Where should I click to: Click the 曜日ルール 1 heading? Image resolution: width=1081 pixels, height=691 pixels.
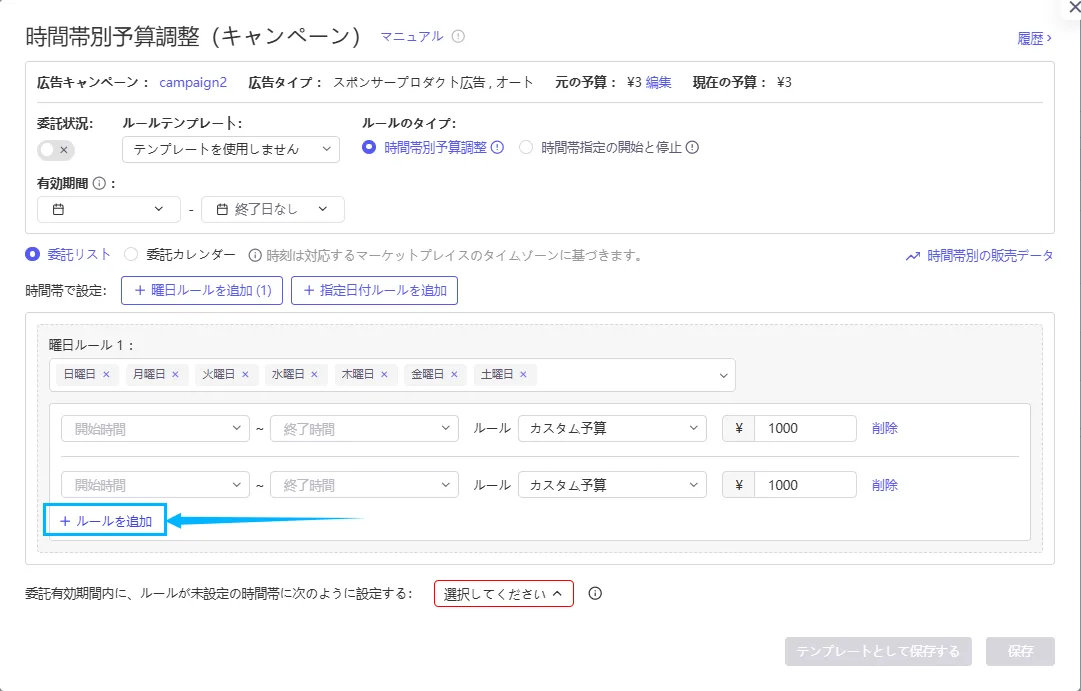coord(91,344)
